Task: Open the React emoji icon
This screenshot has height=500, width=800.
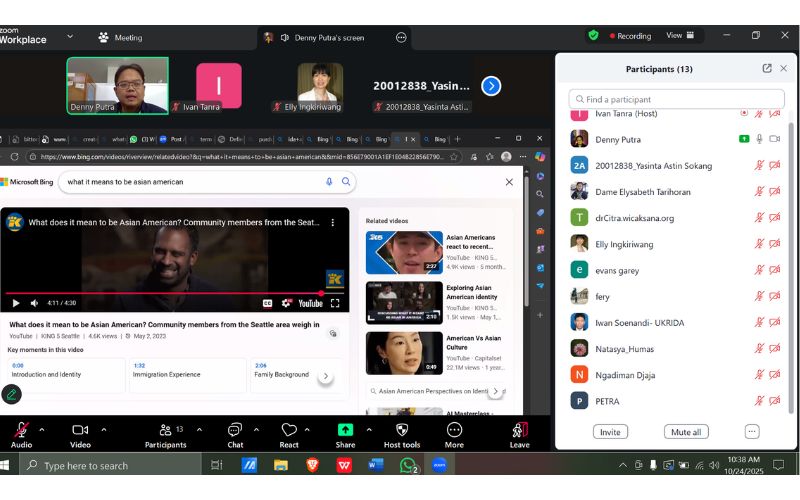Action: coord(289,430)
